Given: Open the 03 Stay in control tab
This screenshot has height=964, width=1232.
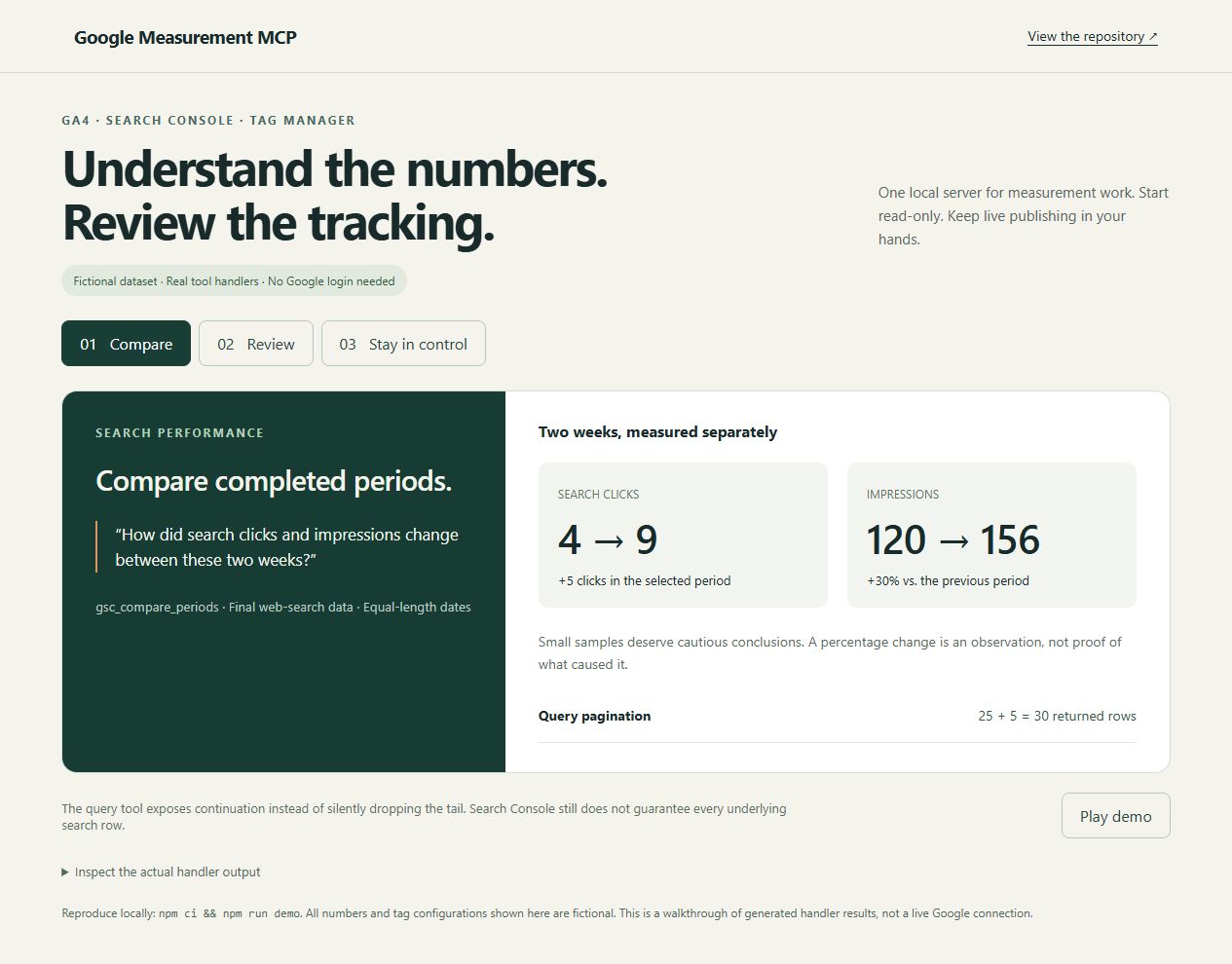Looking at the screenshot, I should [403, 344].
